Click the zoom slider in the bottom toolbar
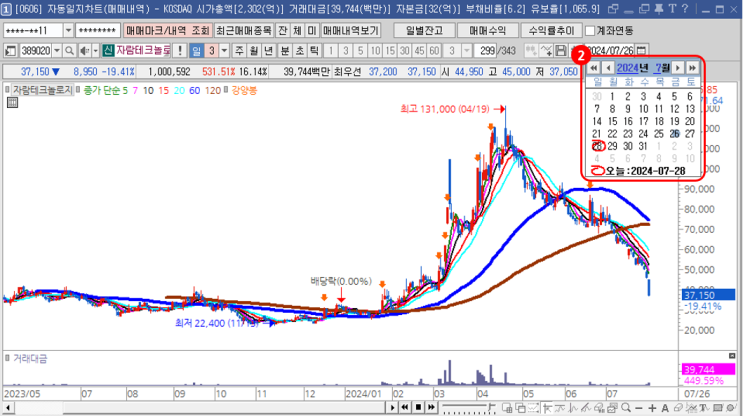Screen dimensions: 743x416 coord(468,407)
